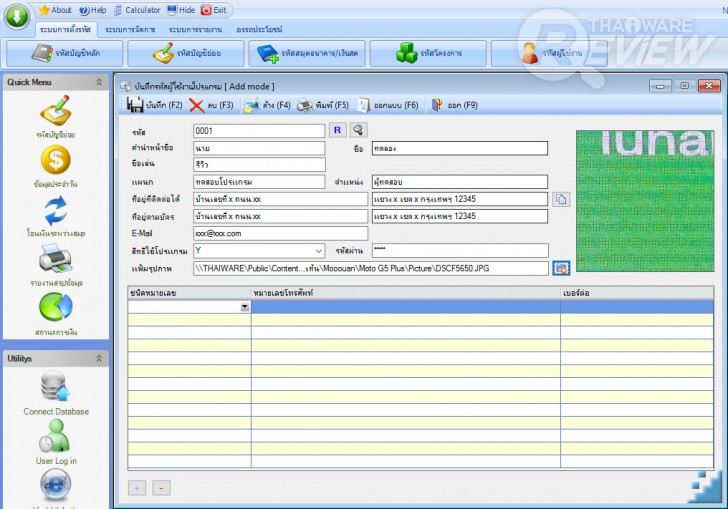This screenshot has width=728, height=509.
Task: Open รหัสบัญชีหลัก ribbon button
Action: tap(65, 53)
